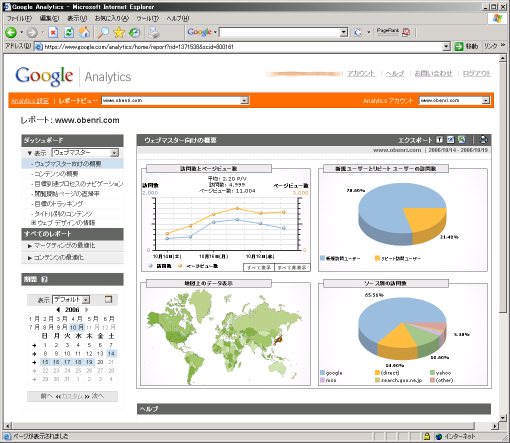This screenshot has height=443, width=510.
Task: Expand Google toolbar search box dropdown
Action: coord(344,32)
